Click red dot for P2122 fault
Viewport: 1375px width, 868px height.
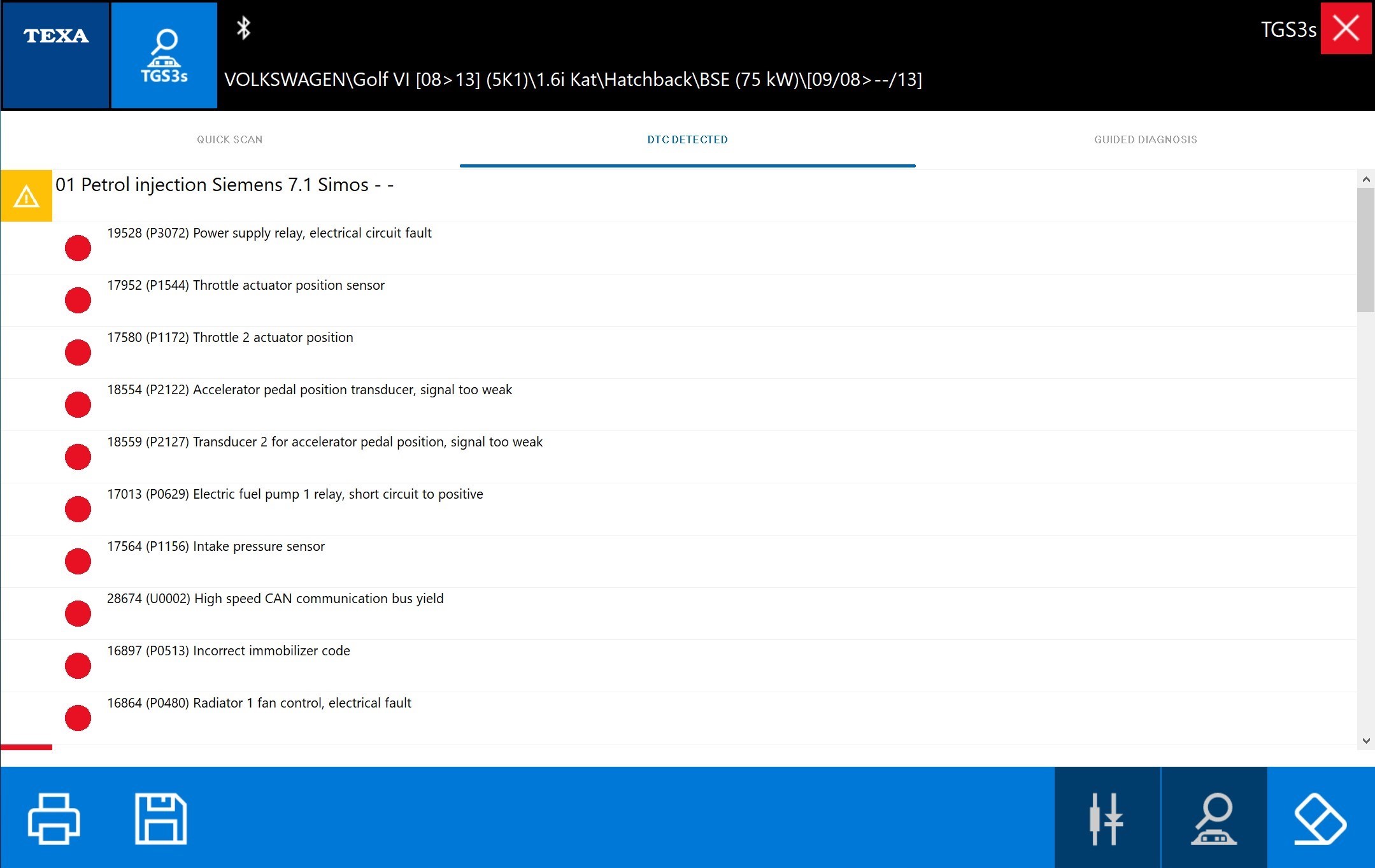78,404
